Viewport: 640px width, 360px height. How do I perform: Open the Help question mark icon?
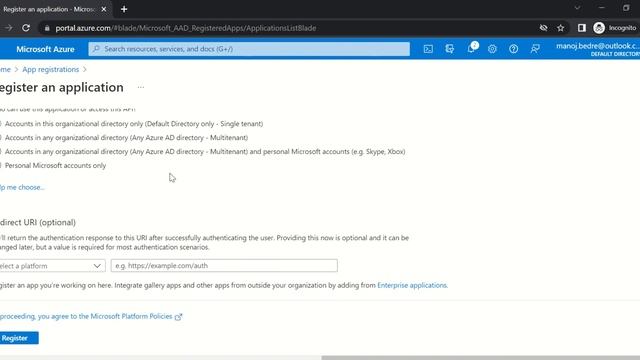[513, 49]
